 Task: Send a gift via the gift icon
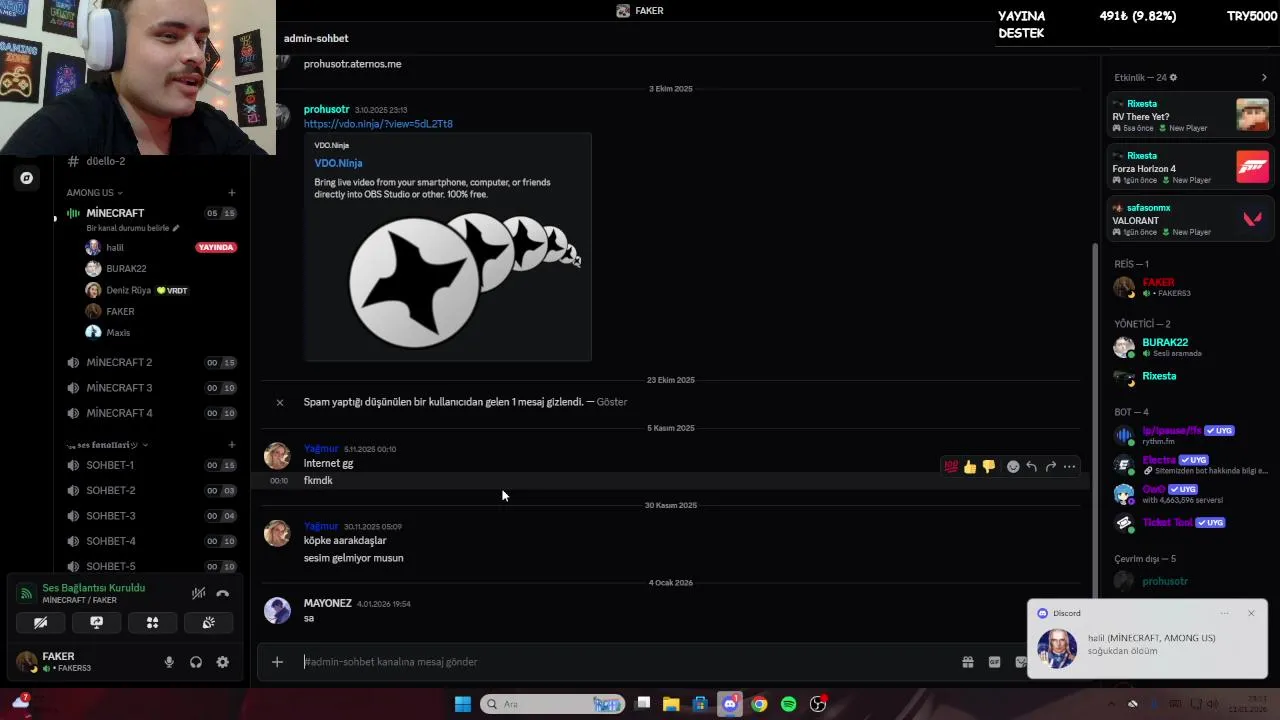pos(968,662)
